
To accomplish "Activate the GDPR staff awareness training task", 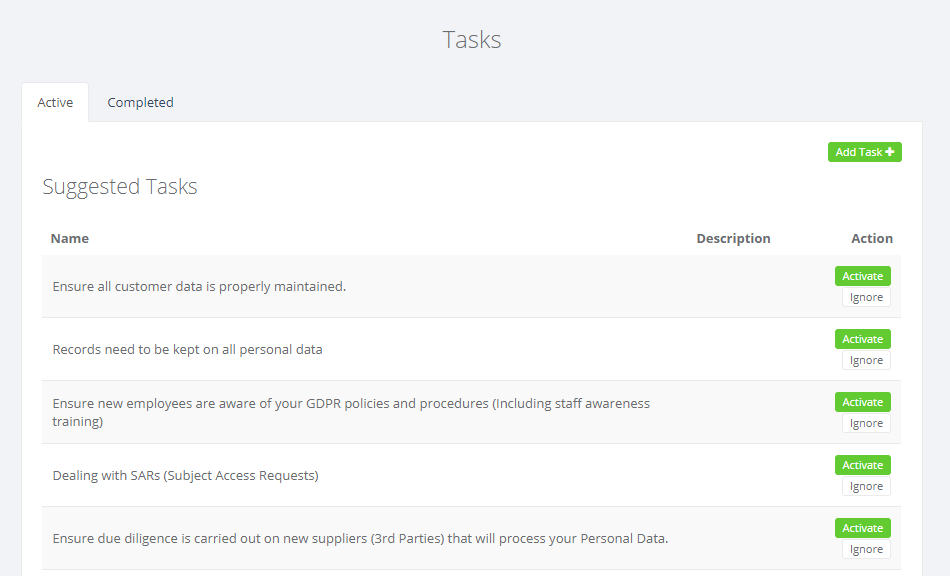I will point(862,402).
